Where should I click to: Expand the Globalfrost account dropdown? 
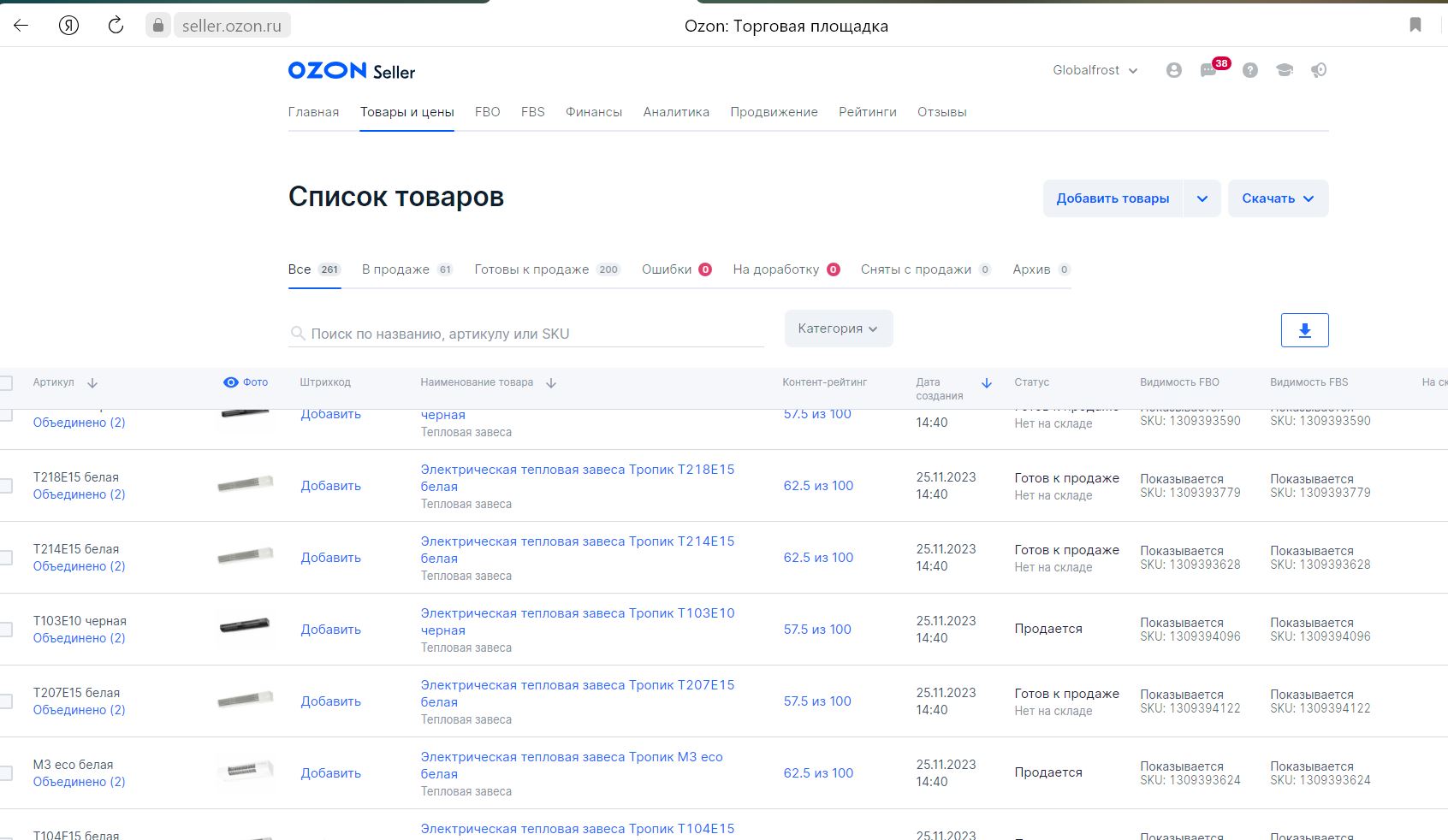(x=1095, y=70)
